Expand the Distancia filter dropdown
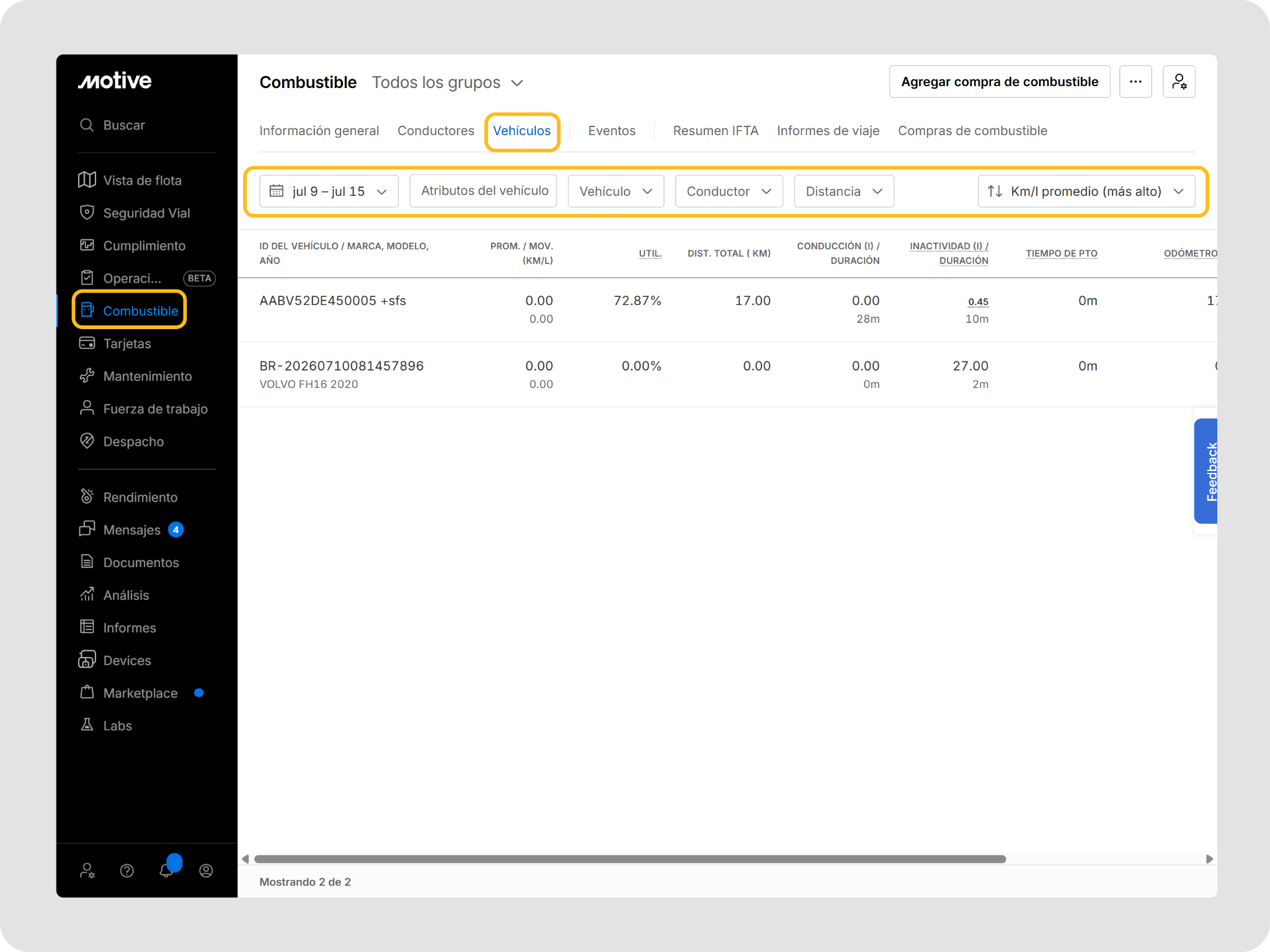 click(844, 191)
